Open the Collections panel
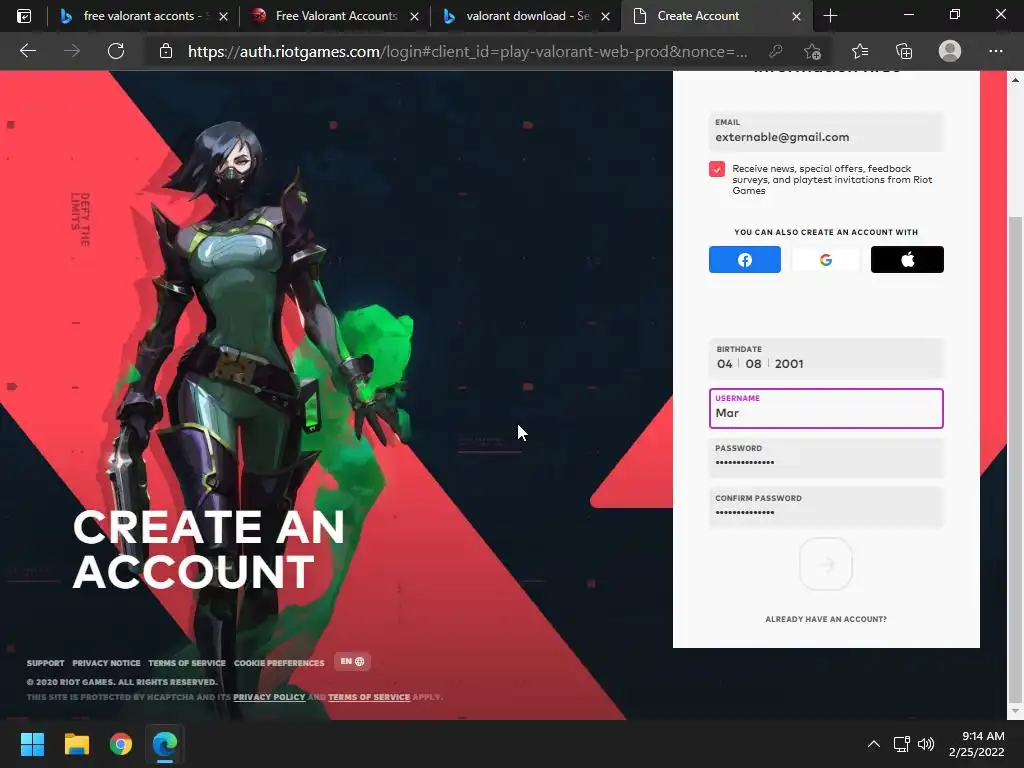Image resolution: width=1024 pixels, height=768 pixels. pyautogui.click(x=904, y=51)
